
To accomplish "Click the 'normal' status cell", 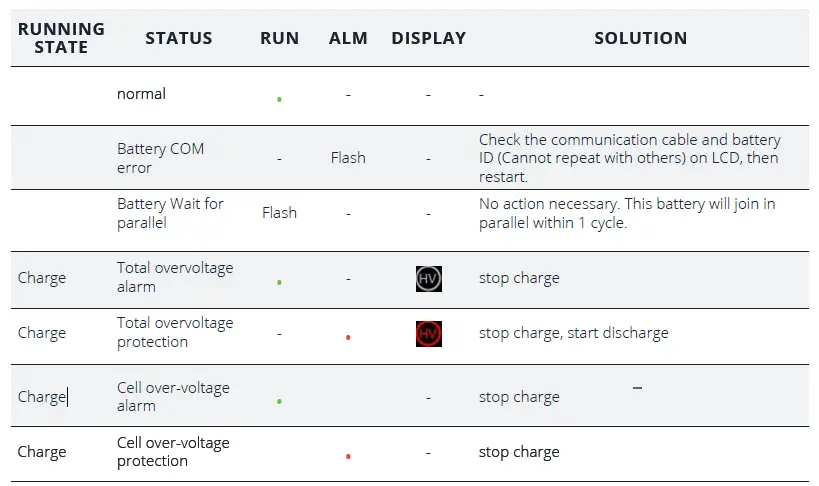I will coord(141,94).
